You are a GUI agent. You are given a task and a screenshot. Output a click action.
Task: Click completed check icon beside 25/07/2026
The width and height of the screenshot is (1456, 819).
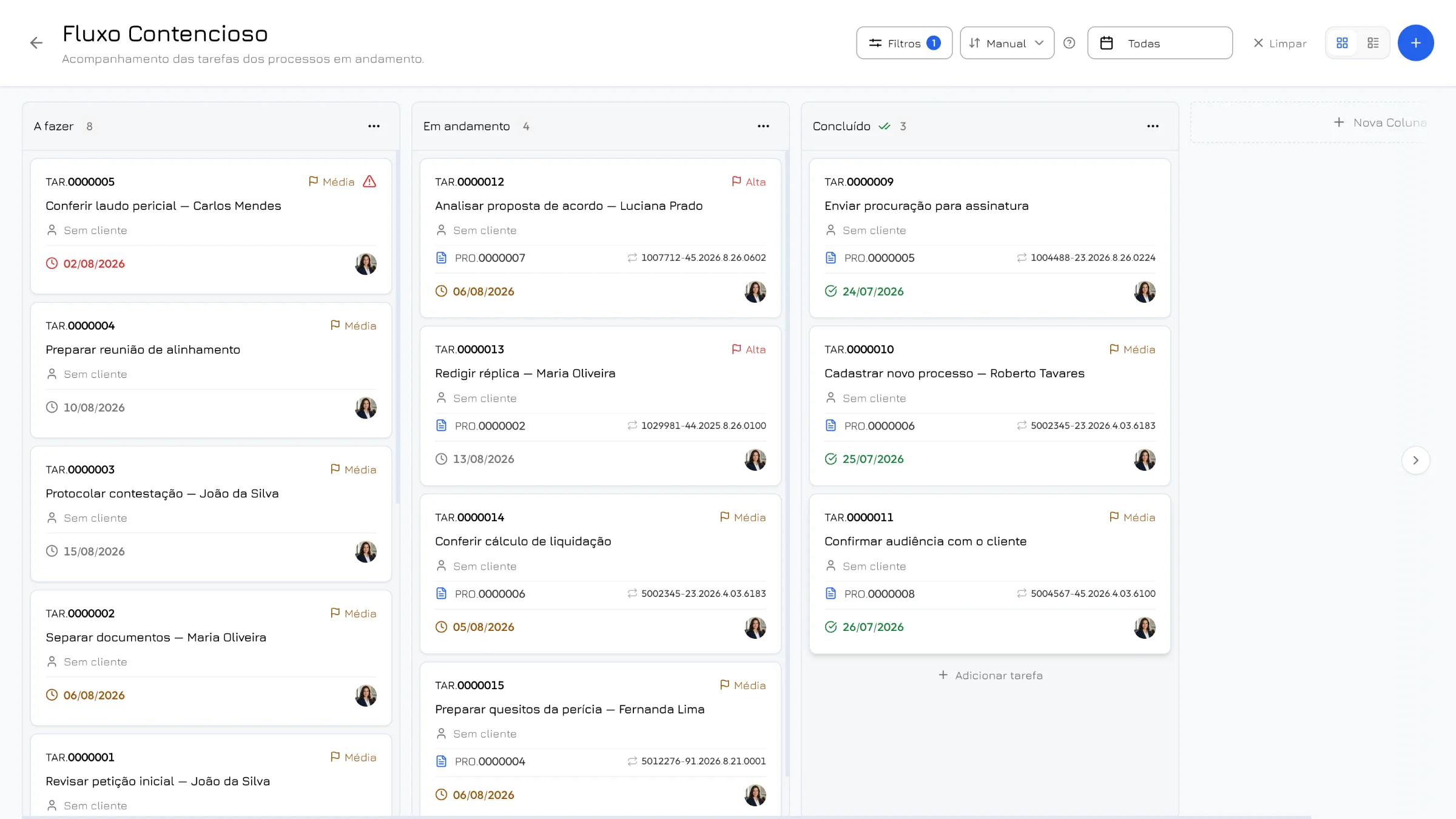[x=831, y=459]
